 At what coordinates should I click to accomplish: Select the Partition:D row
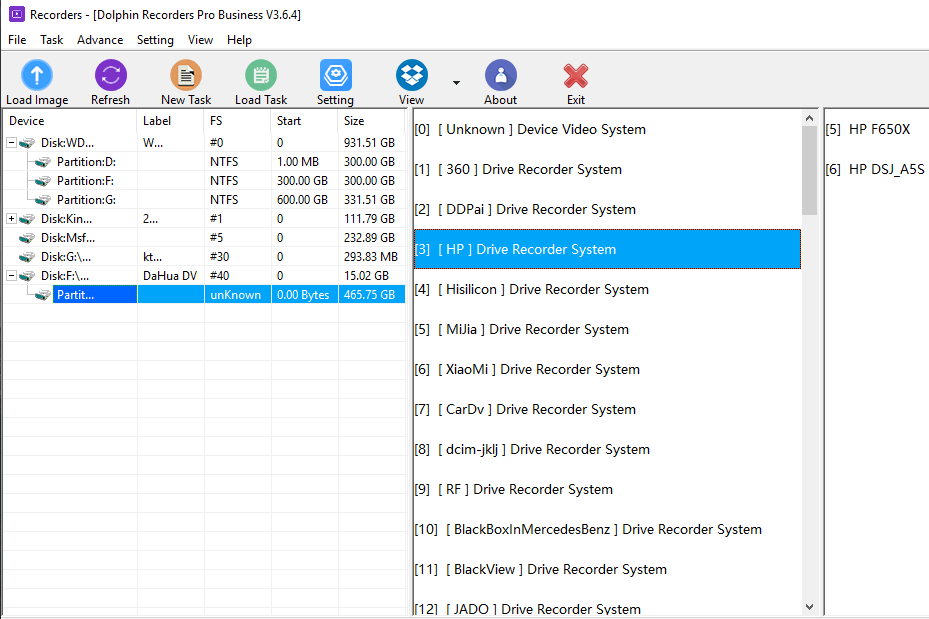click(88, 161)
